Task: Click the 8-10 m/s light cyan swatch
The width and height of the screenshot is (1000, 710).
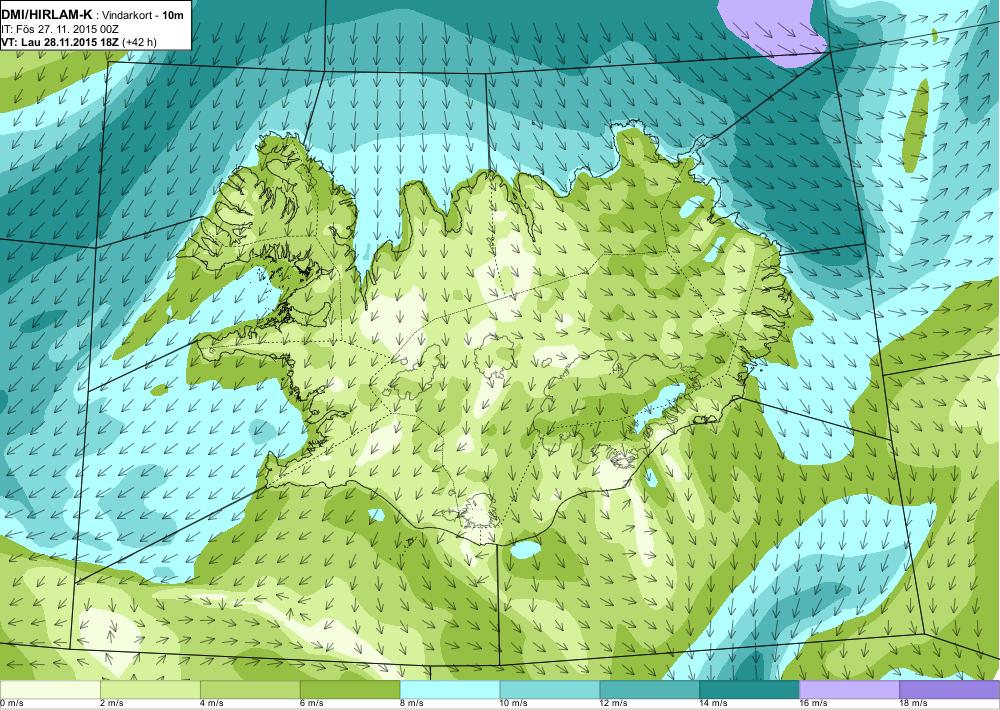Action: click(450, 690)
